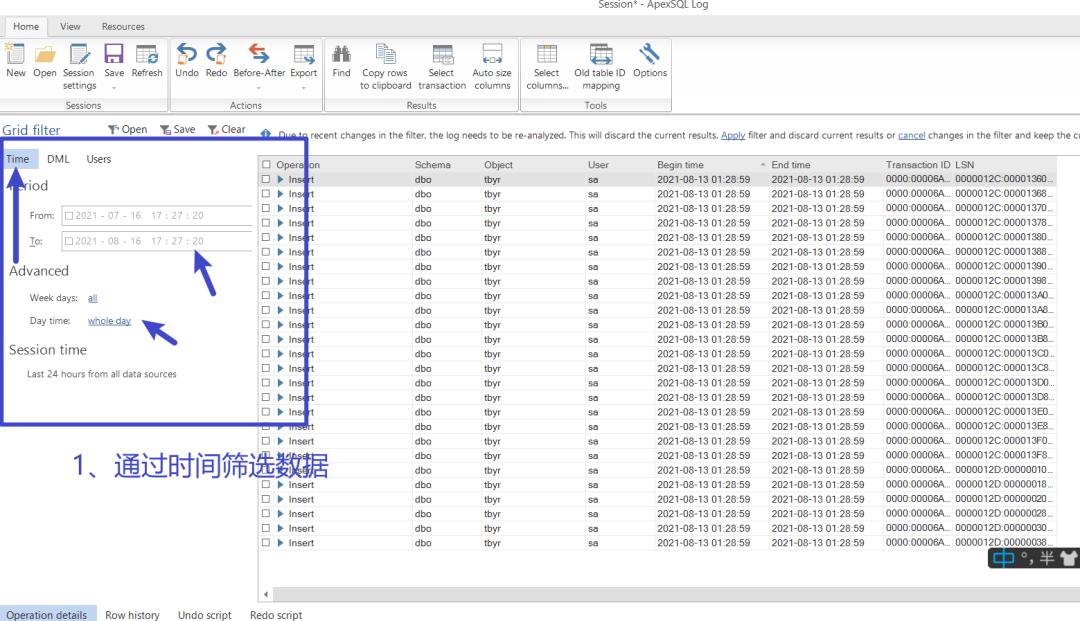Click the Options icon in Tools group
The image size is (1080, 621).
[x=650, y=57]
